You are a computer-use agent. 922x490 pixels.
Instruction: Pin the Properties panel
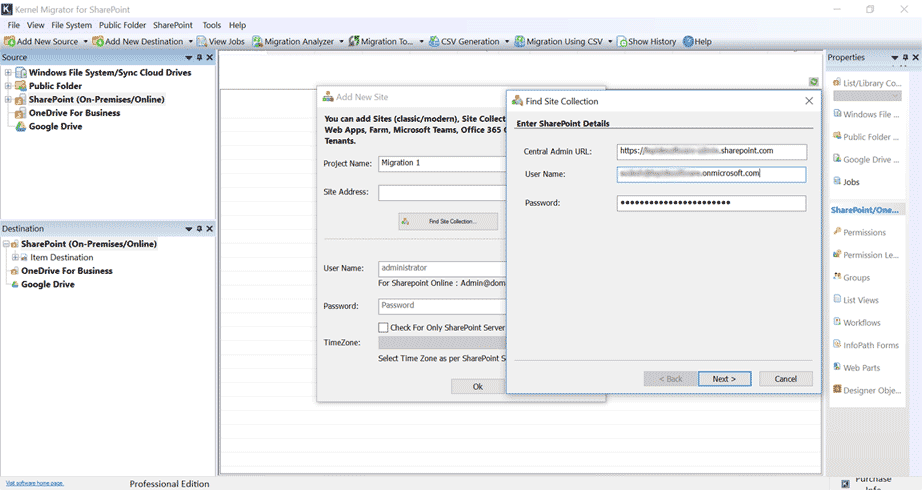point(905,58)
